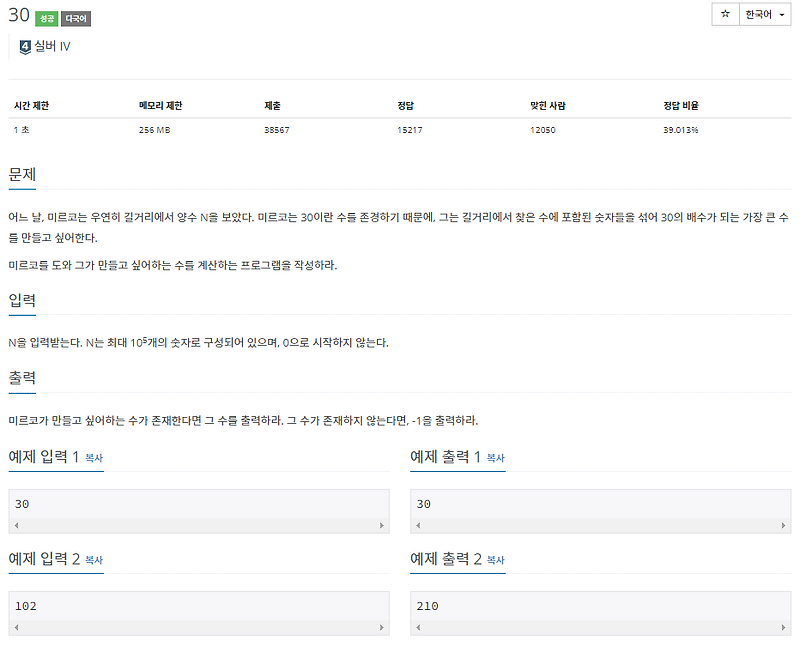Copy sample input 2 using 복사
The width and height of the screenshot is (800, 646).
(94, 560)
